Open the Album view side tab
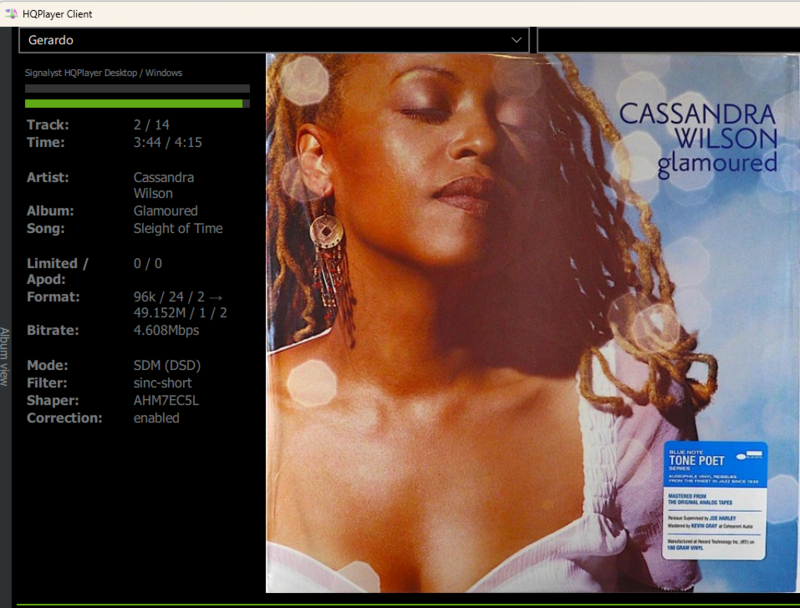 point(5,356)
